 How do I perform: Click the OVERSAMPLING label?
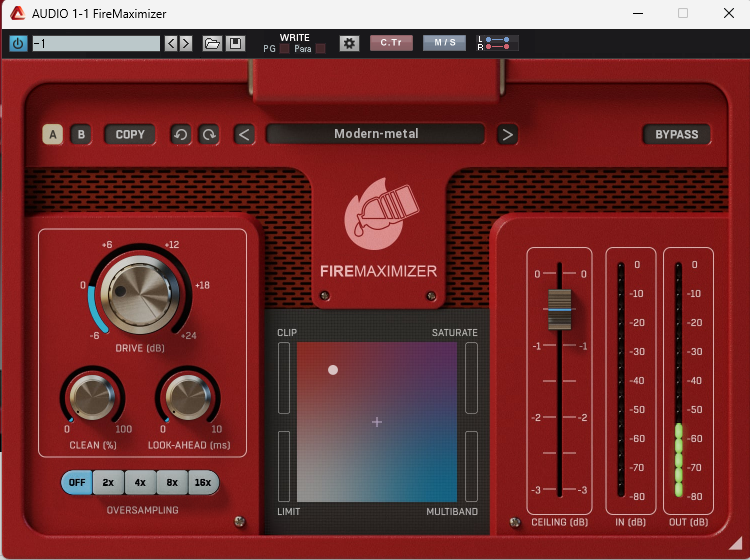point(142,510)
